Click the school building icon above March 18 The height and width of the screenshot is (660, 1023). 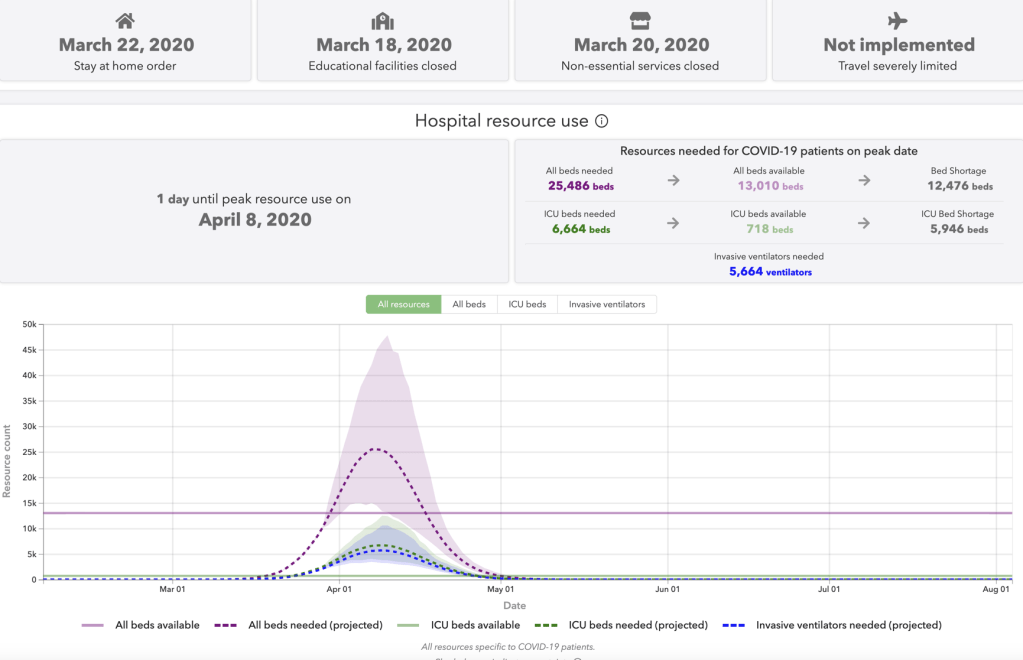click(x=383, y=21)
